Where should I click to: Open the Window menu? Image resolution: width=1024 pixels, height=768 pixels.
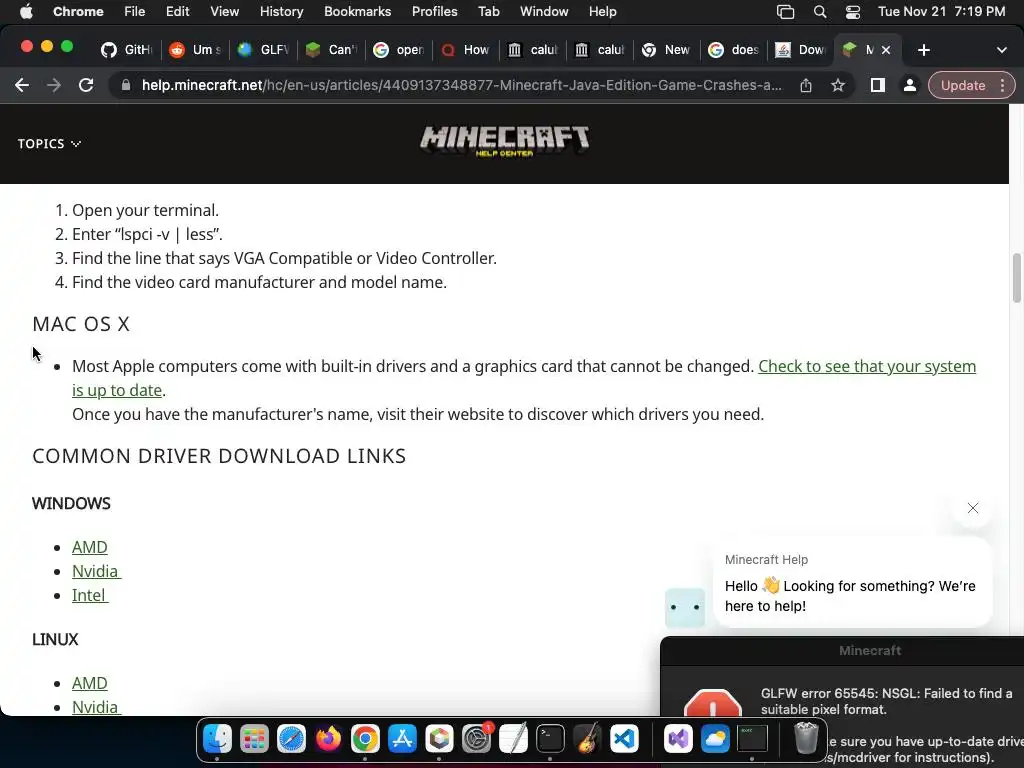tap(544, 12)
